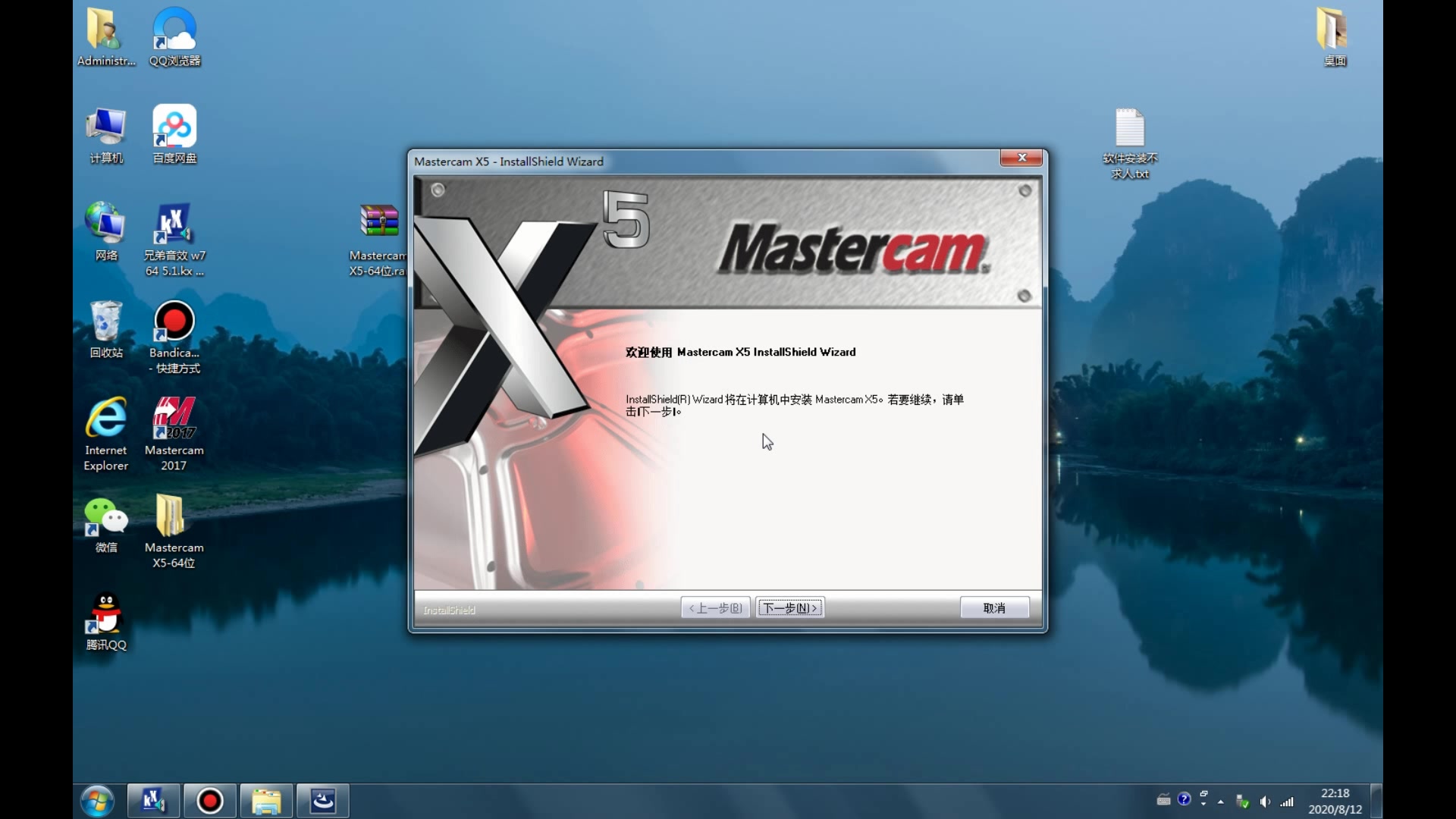Launch QQ浏览器 from the desktop
The image size is (1456, 819).
pyautogui.click(x=174, y=36)
